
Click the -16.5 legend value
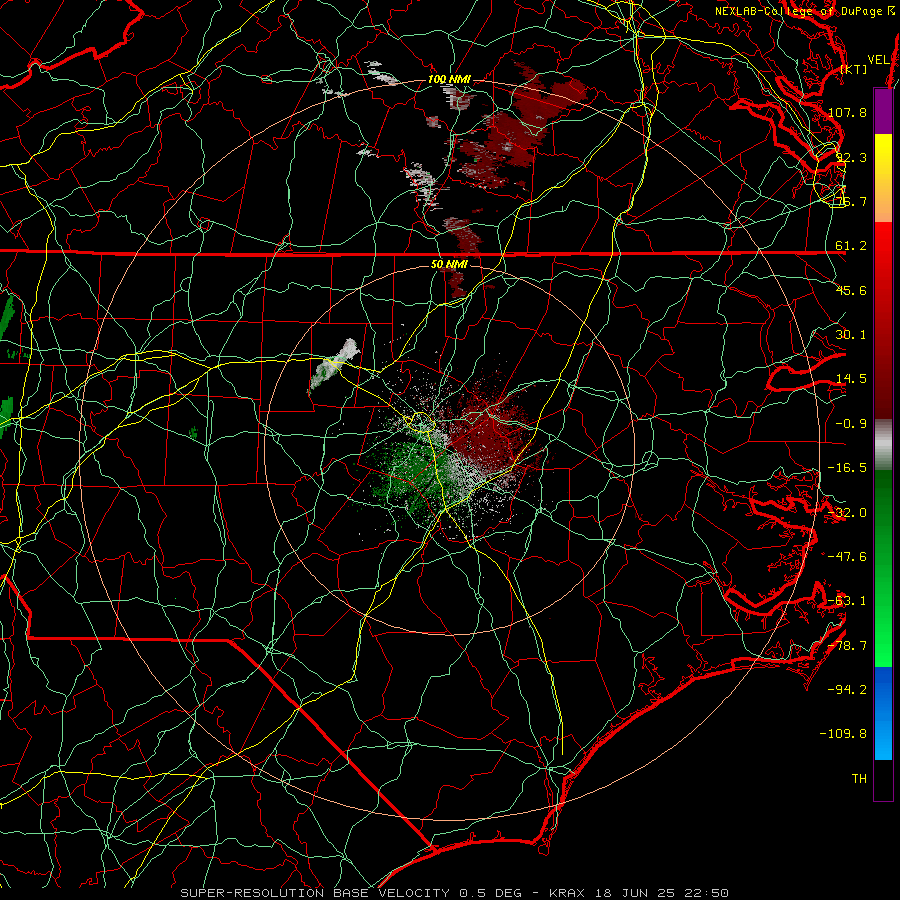coord(847,468)
